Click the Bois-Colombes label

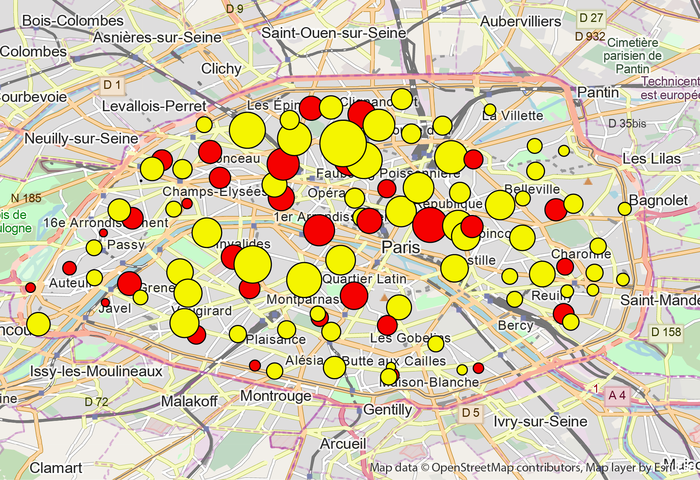click(x=73, y=21)
